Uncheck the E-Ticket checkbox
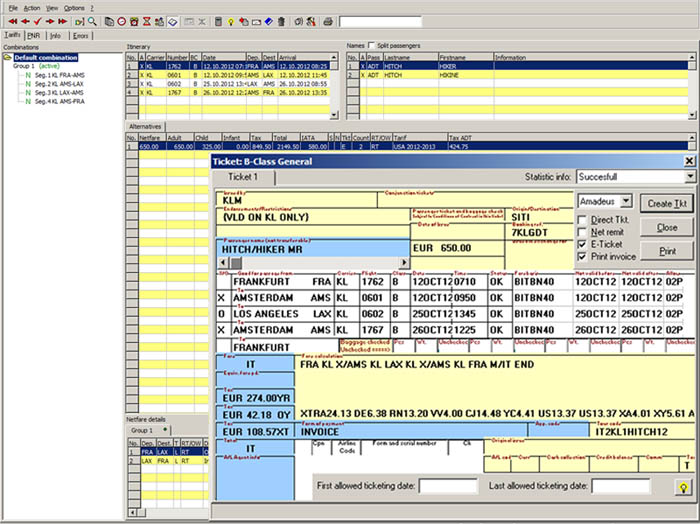 (x=583, y=244)
